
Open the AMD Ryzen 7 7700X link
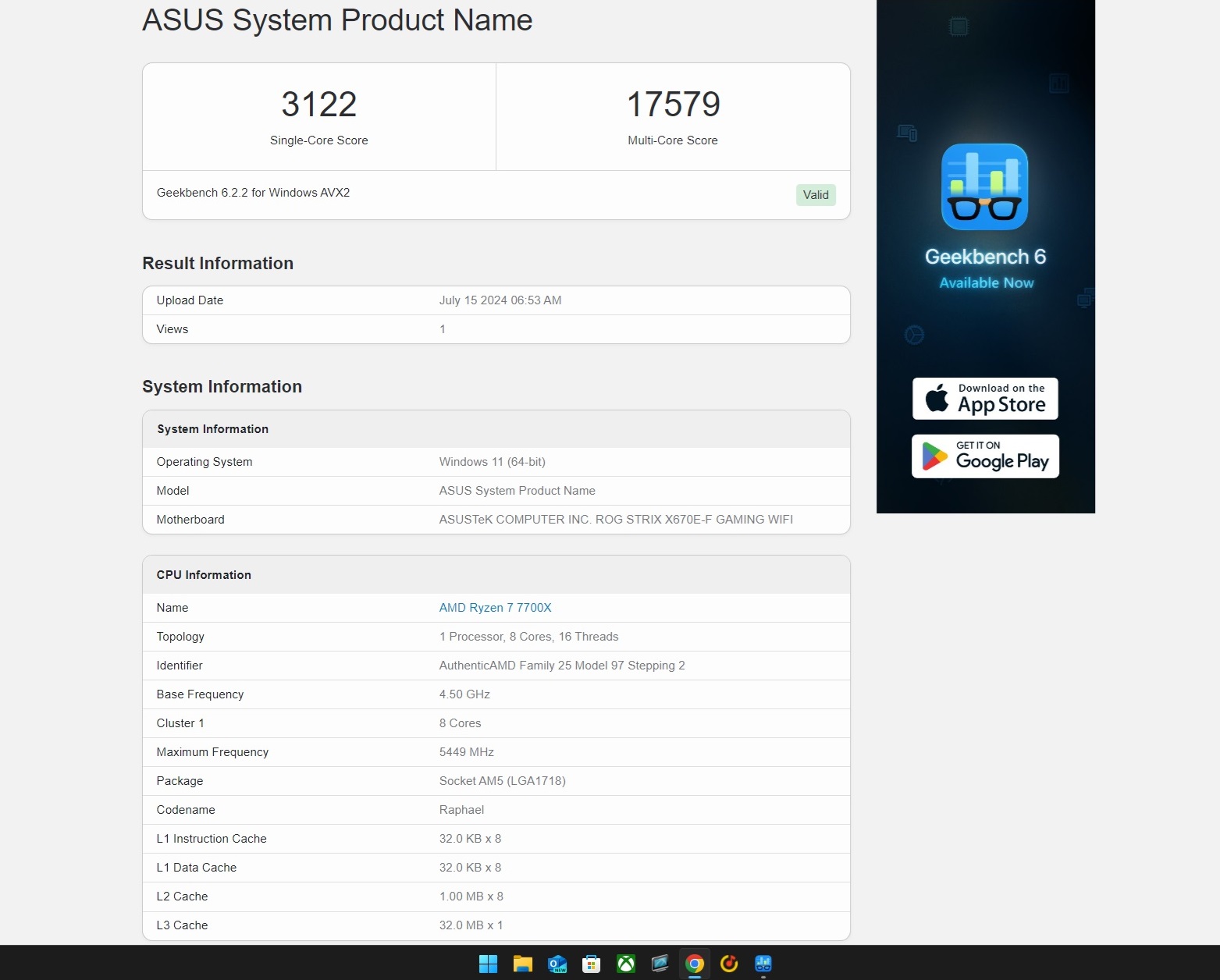point(495,608)
